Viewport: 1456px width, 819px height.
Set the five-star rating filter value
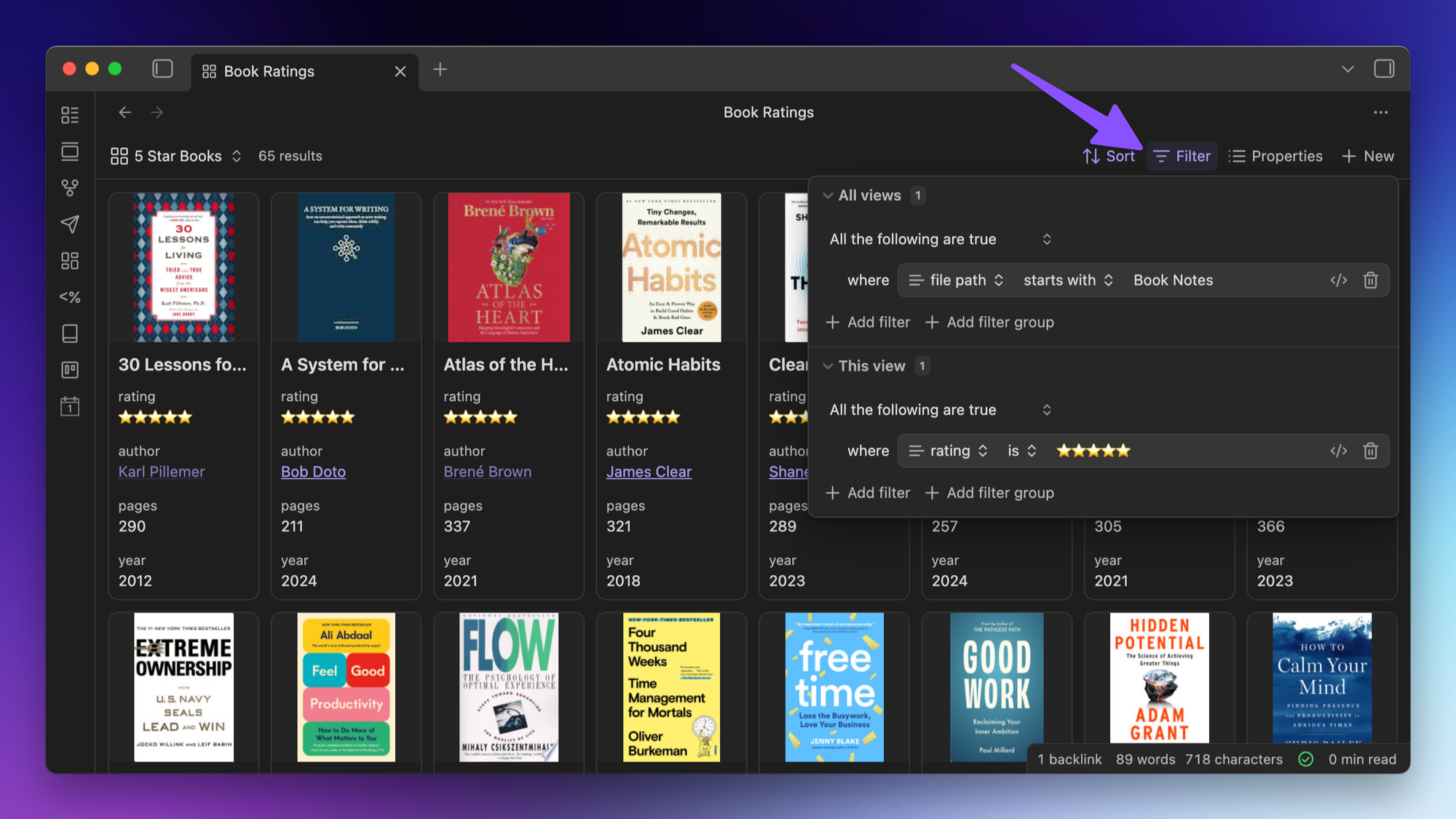1093,451
